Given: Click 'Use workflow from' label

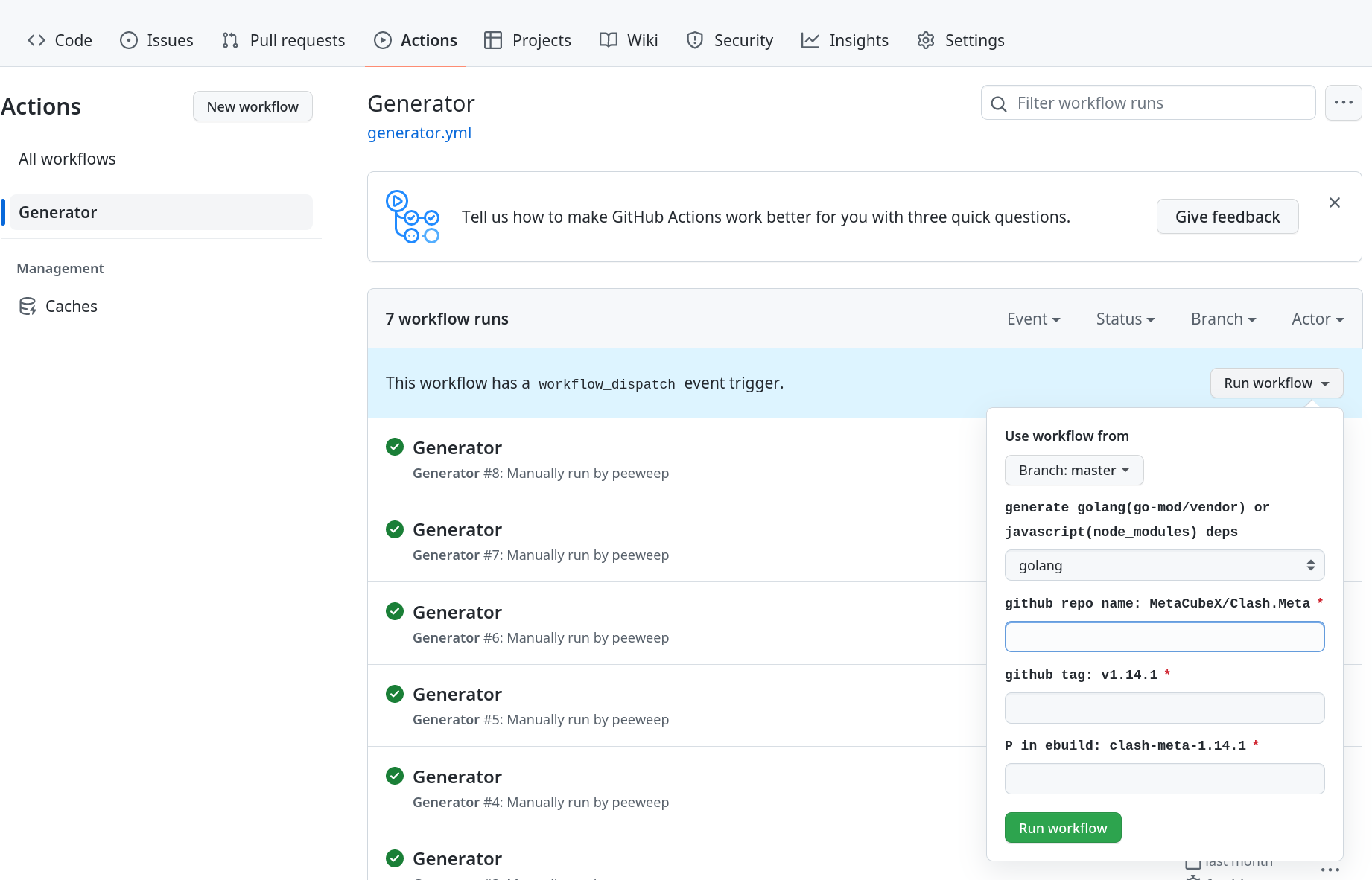Looking at the screenshot, I should 1067,436.
